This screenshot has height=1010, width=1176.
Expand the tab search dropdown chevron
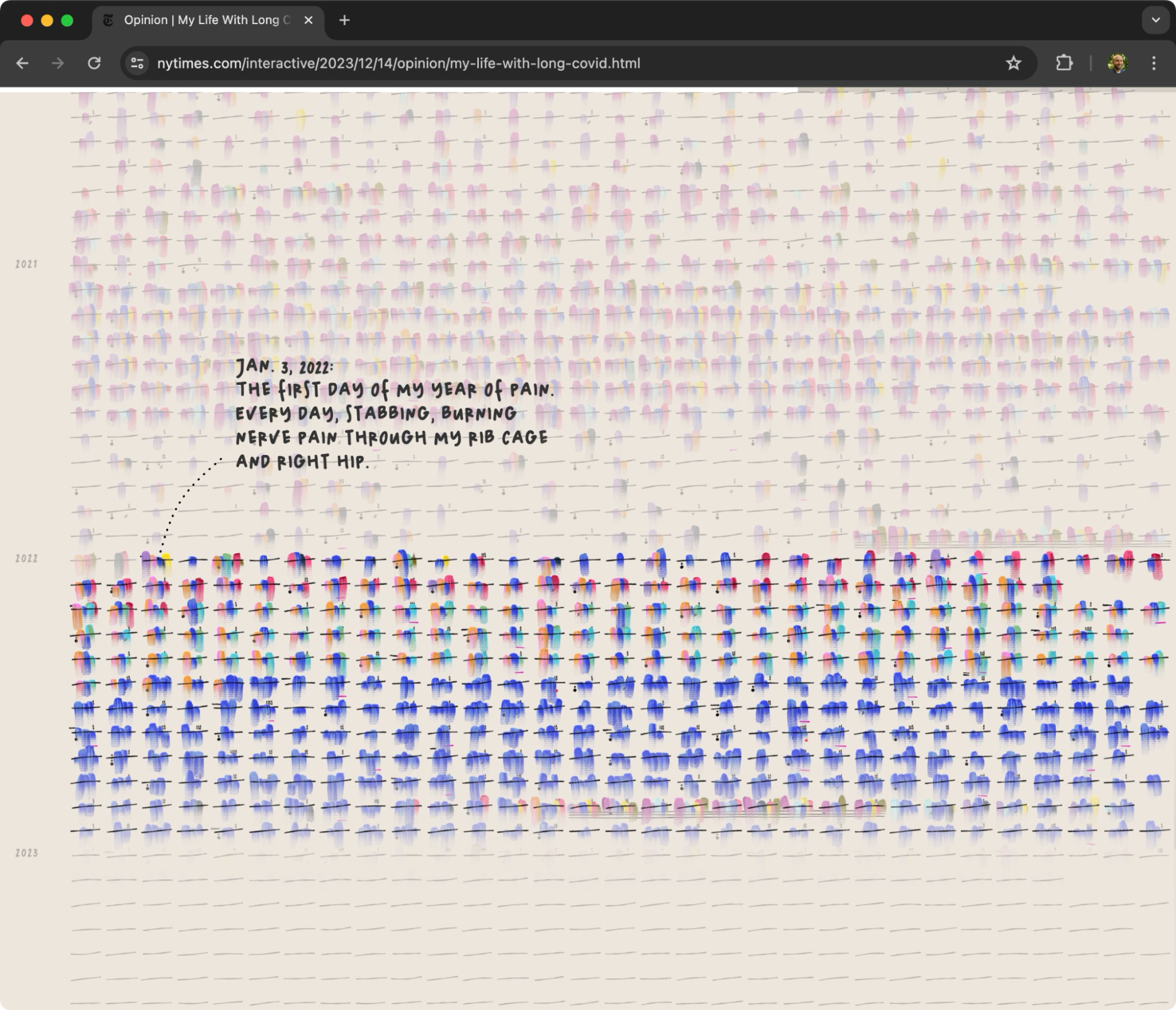point(1155,21)
